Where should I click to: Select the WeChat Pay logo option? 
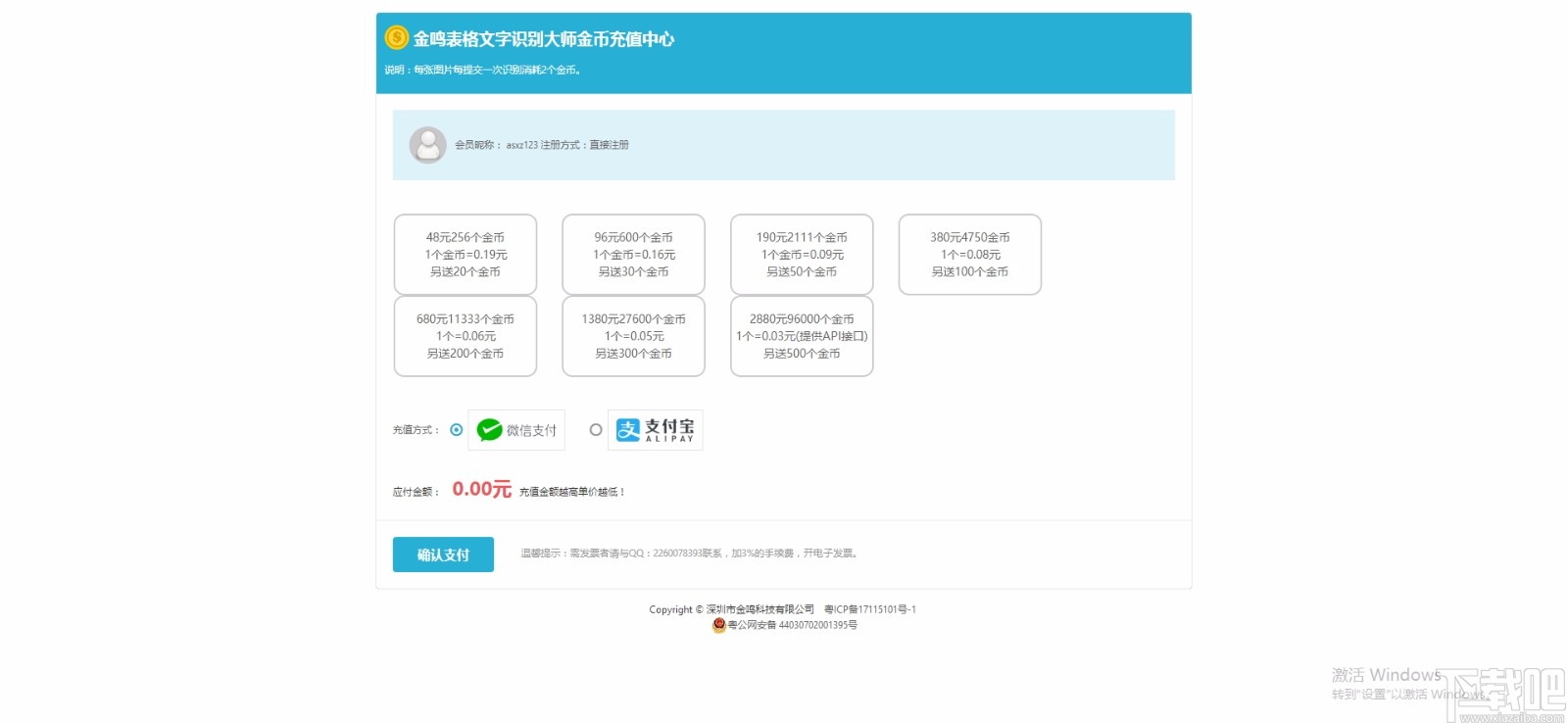coord(516,430)
